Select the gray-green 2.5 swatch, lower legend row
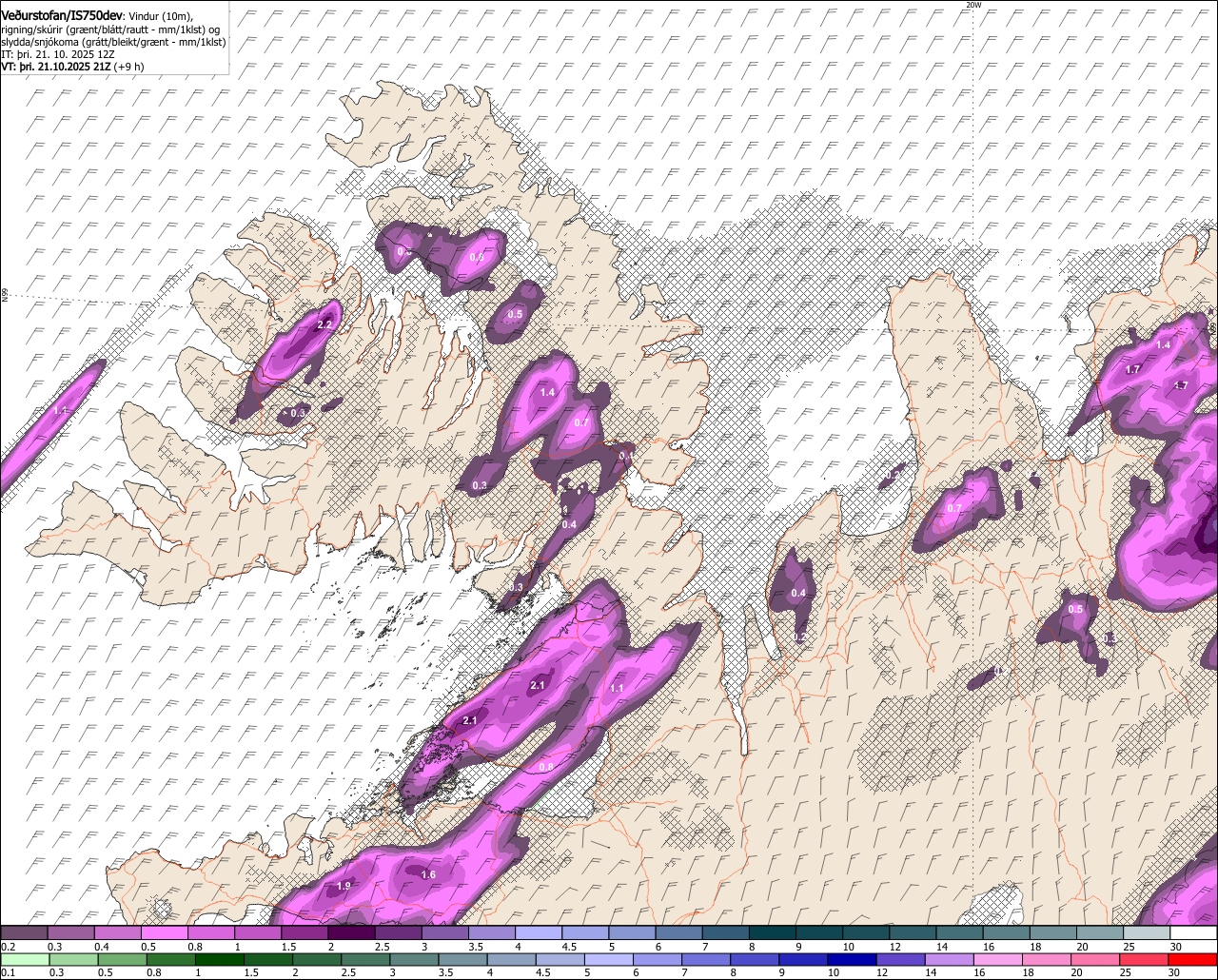 point(367,959)
